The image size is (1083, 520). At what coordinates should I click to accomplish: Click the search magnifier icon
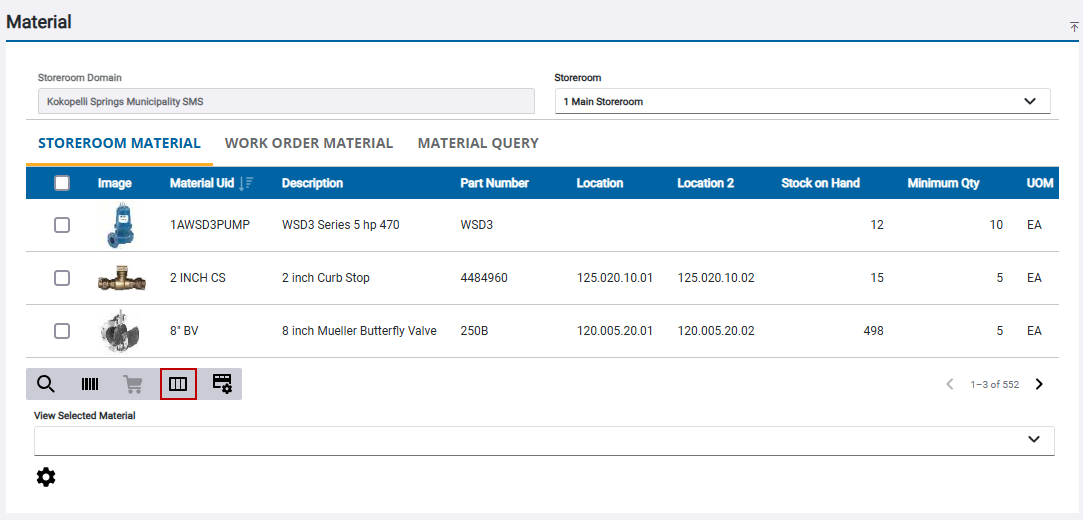point(46,384)
